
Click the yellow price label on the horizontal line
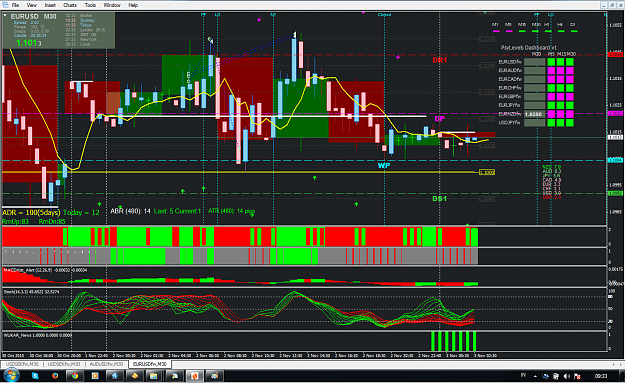pos(487,173)
